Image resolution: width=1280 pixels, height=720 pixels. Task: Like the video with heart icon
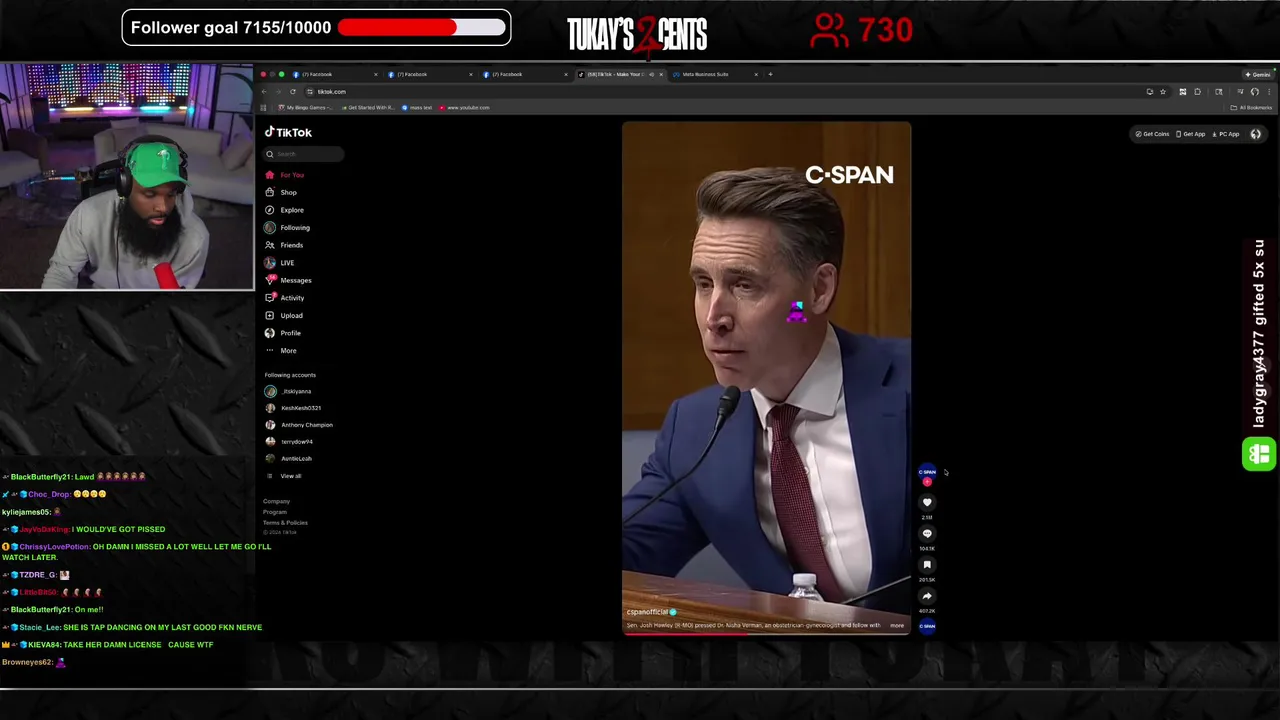pyautogui.click(x=927, y=503)
